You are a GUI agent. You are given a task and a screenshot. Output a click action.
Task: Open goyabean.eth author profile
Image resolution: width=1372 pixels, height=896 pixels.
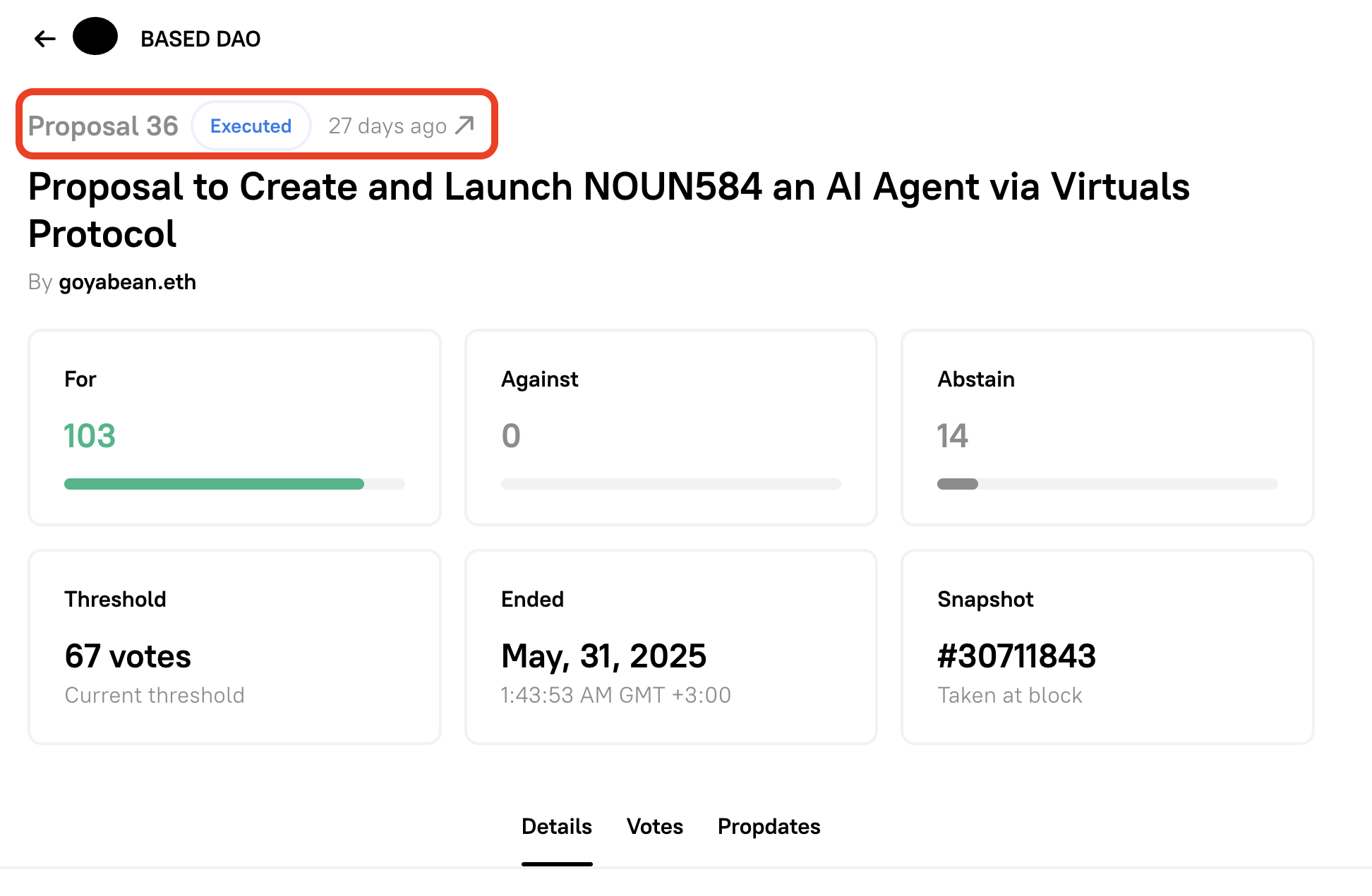pos(128,282)
